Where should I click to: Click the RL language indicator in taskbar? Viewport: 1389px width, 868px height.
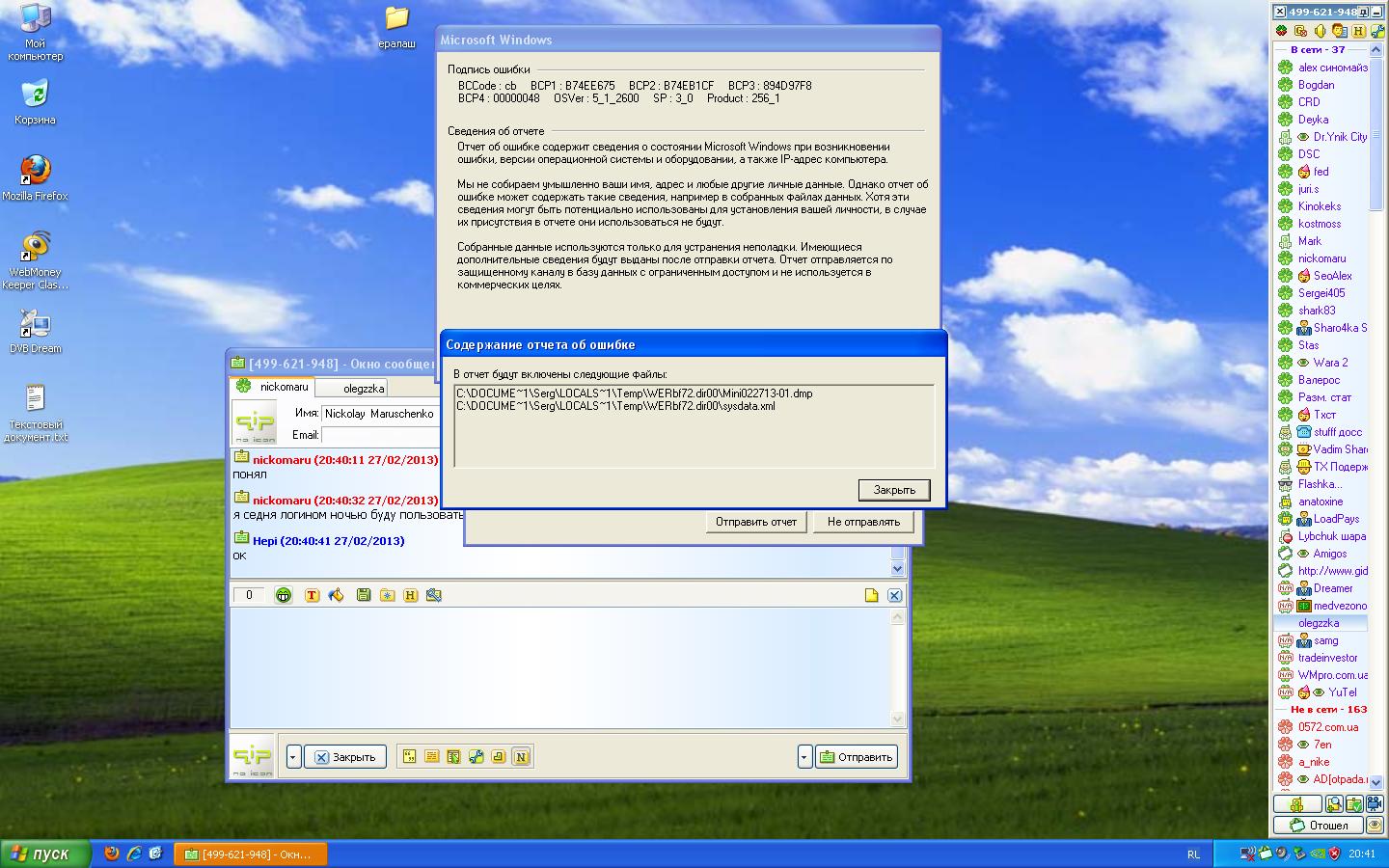click(x=1193, y=854)
